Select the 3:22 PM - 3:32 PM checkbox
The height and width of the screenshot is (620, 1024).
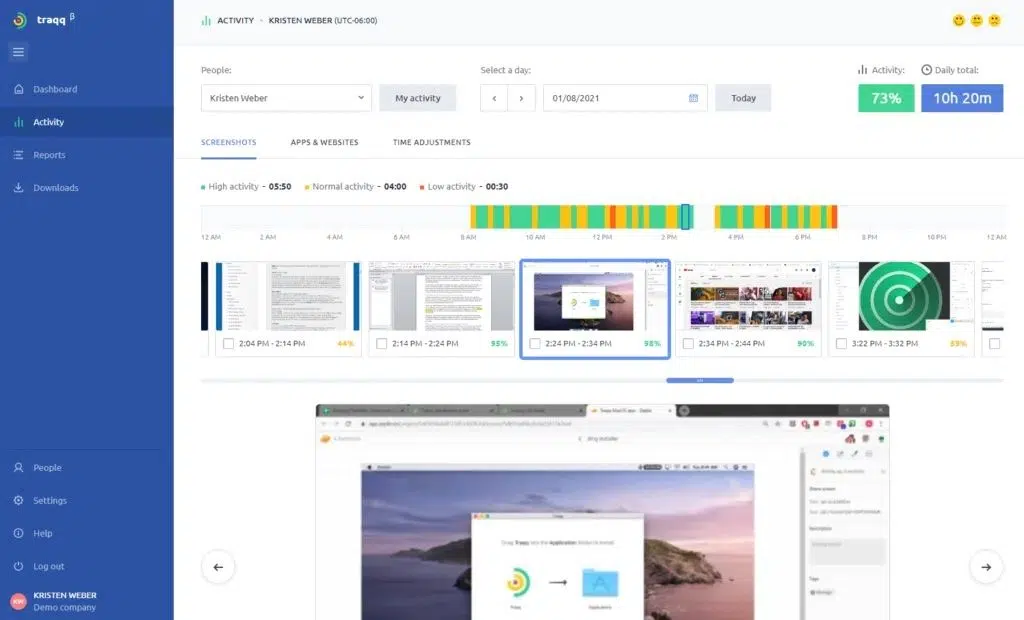[841, 344]
